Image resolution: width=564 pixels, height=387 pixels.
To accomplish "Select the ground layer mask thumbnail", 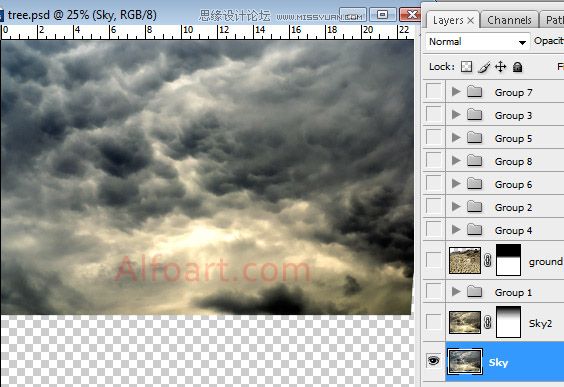I will [x=508, y=260].
